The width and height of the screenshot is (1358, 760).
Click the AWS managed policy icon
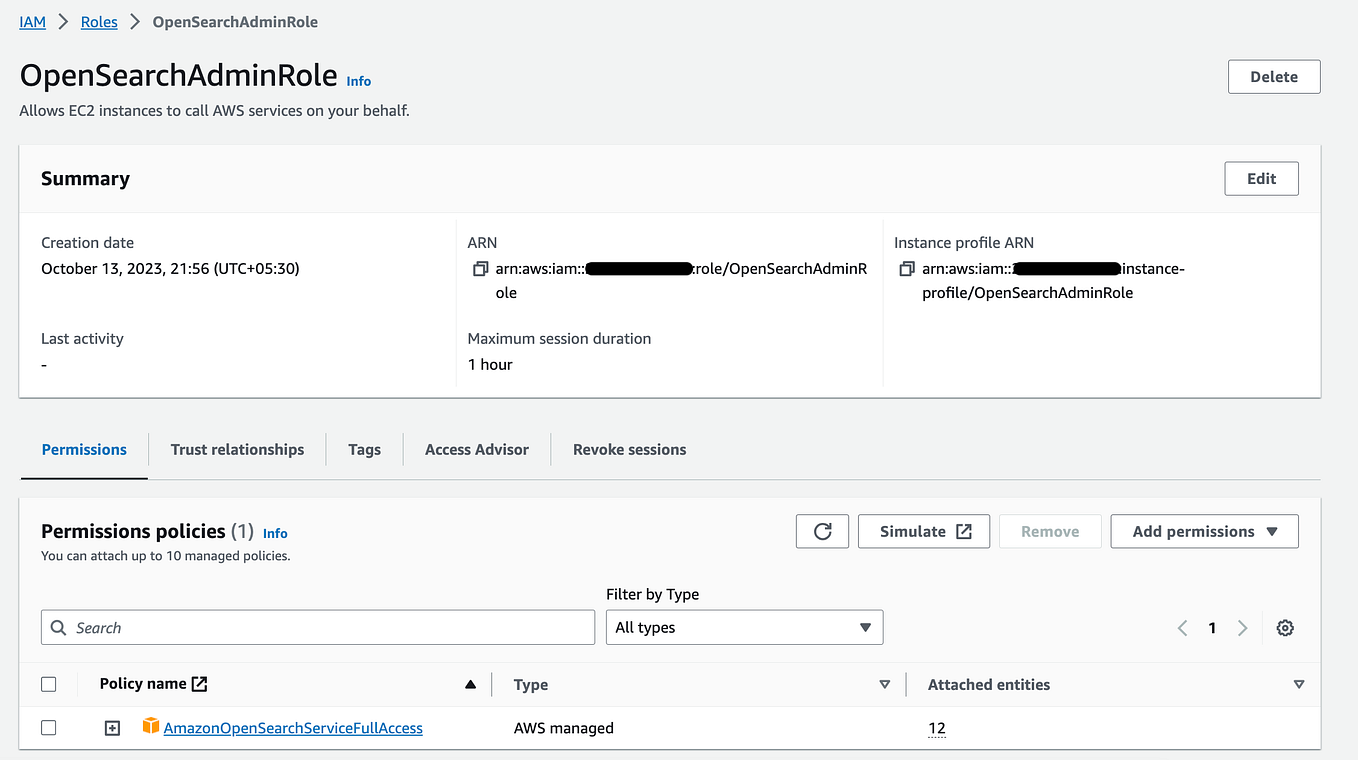[x=151, y=727]
